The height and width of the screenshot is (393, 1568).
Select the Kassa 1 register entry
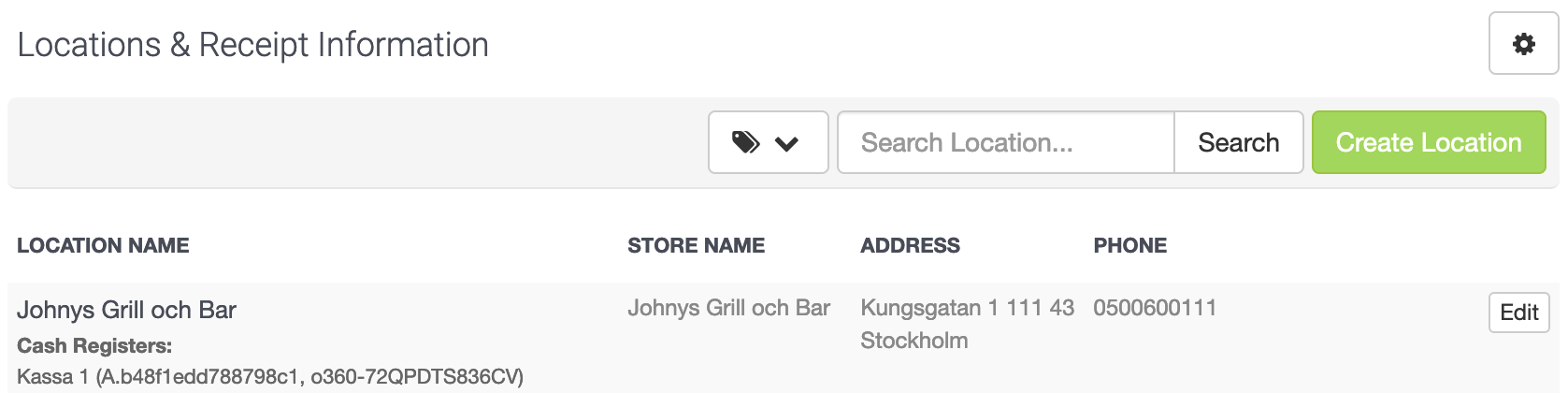pyautogui.click(x=270, y=376)
